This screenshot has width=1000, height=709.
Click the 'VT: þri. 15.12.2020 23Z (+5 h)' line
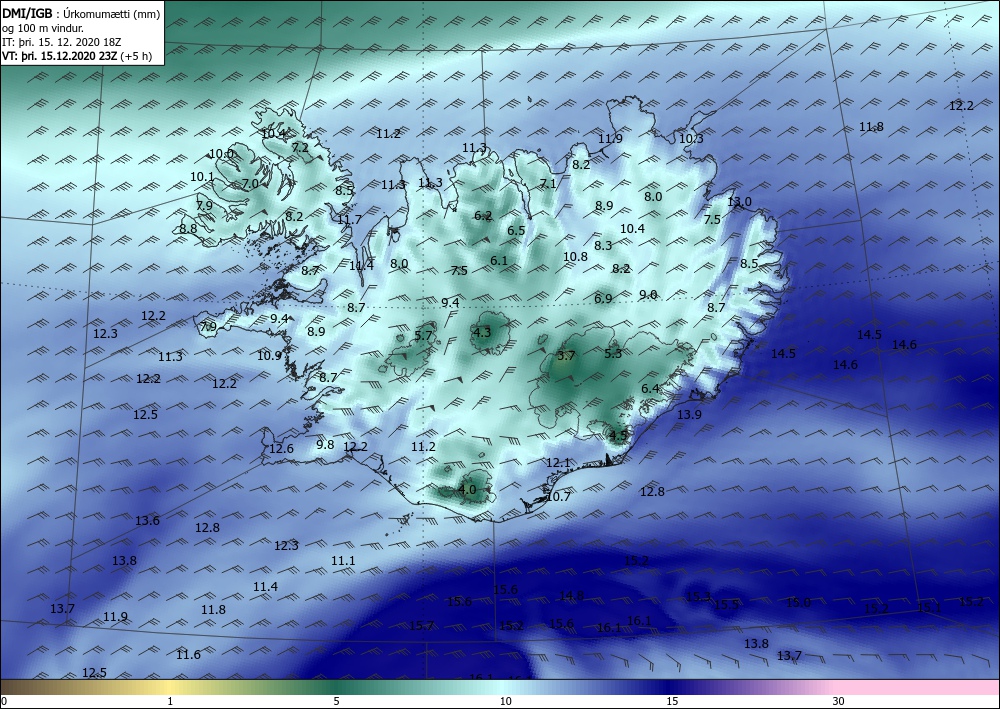[x=77, y=56]
